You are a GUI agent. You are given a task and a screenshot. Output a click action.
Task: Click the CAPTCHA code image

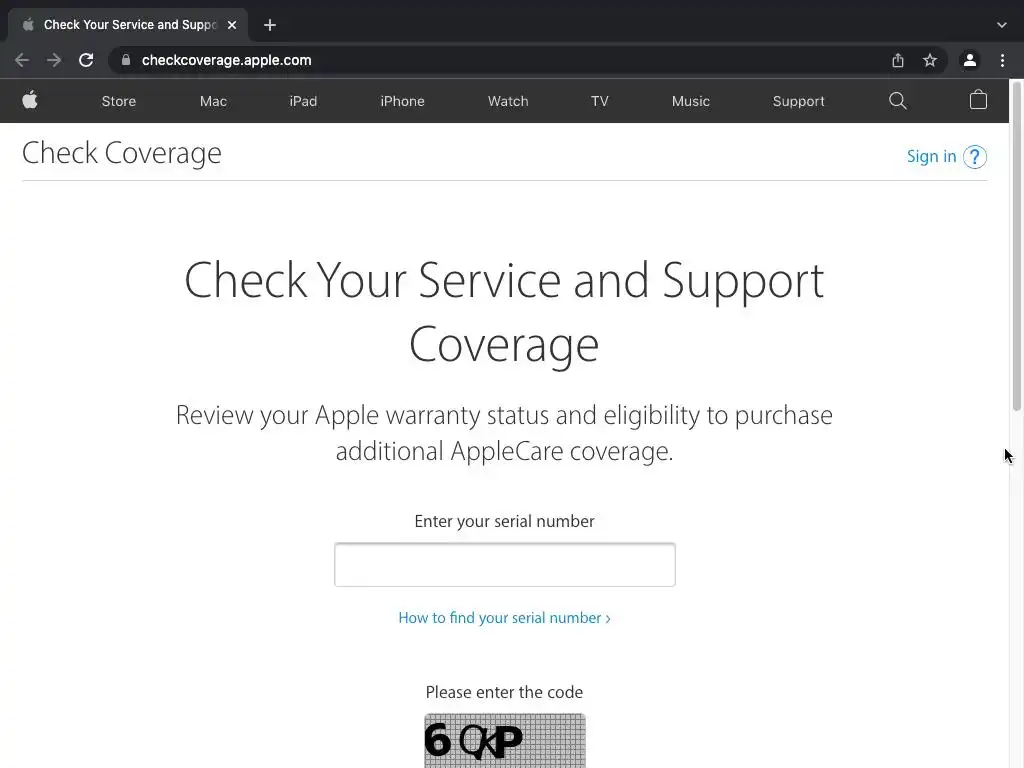click(x=505, y=741)
